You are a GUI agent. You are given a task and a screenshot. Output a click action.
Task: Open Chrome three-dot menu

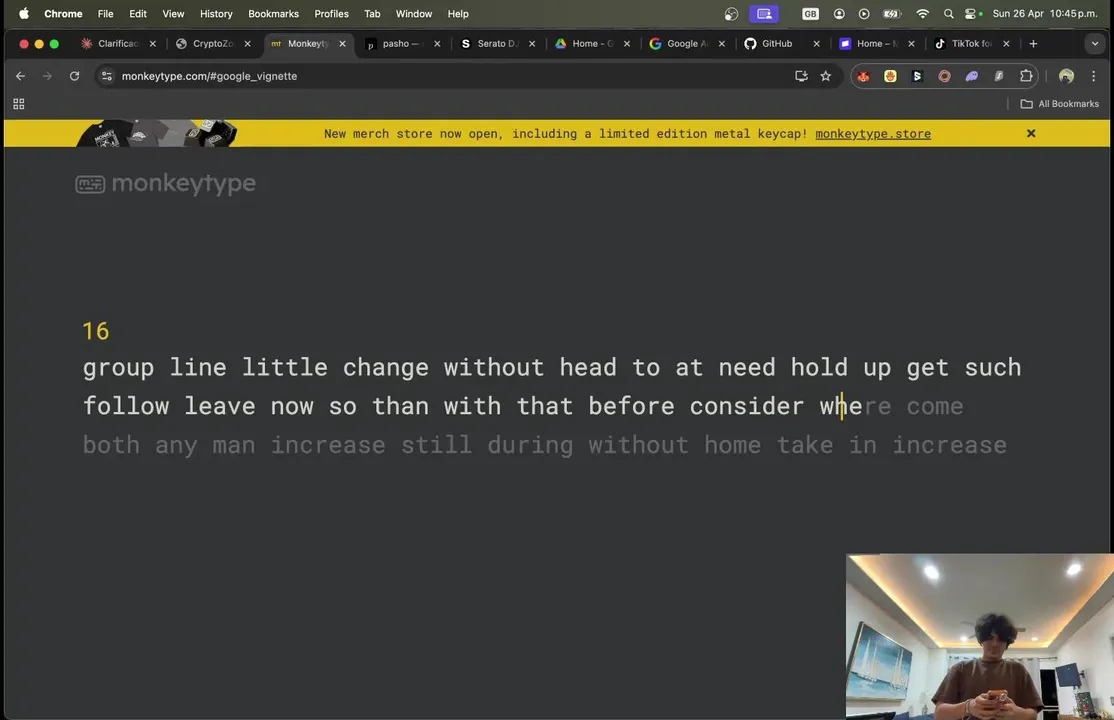click(x=1093, y=76)
